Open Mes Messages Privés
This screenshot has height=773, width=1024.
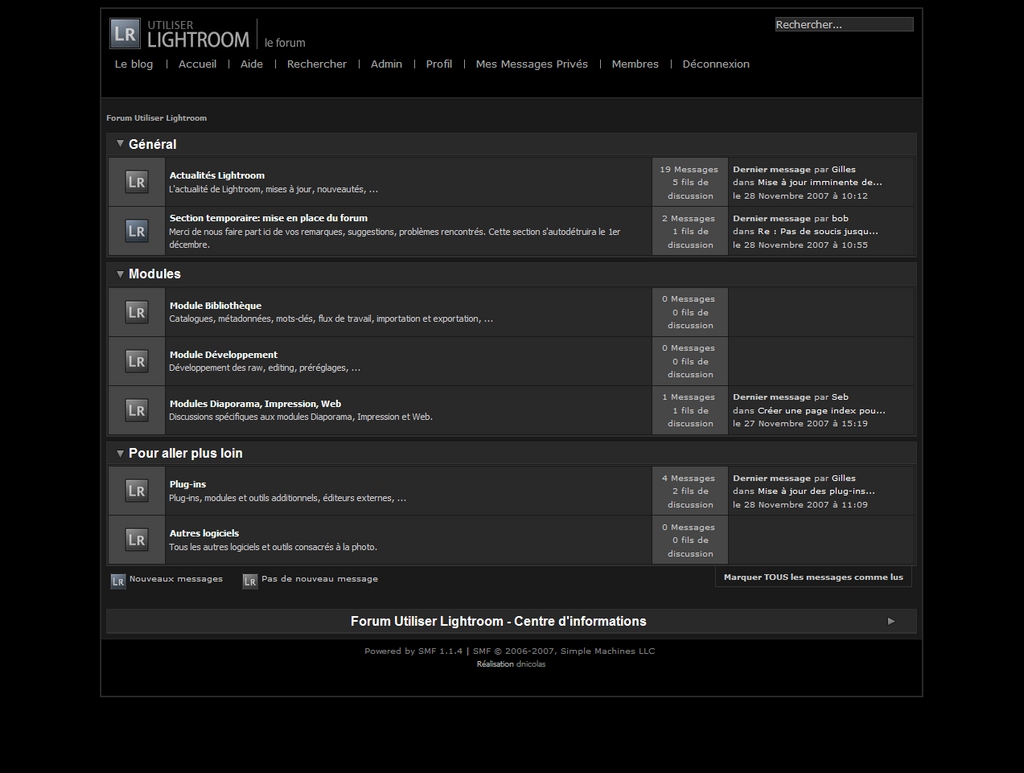[532, 64]
